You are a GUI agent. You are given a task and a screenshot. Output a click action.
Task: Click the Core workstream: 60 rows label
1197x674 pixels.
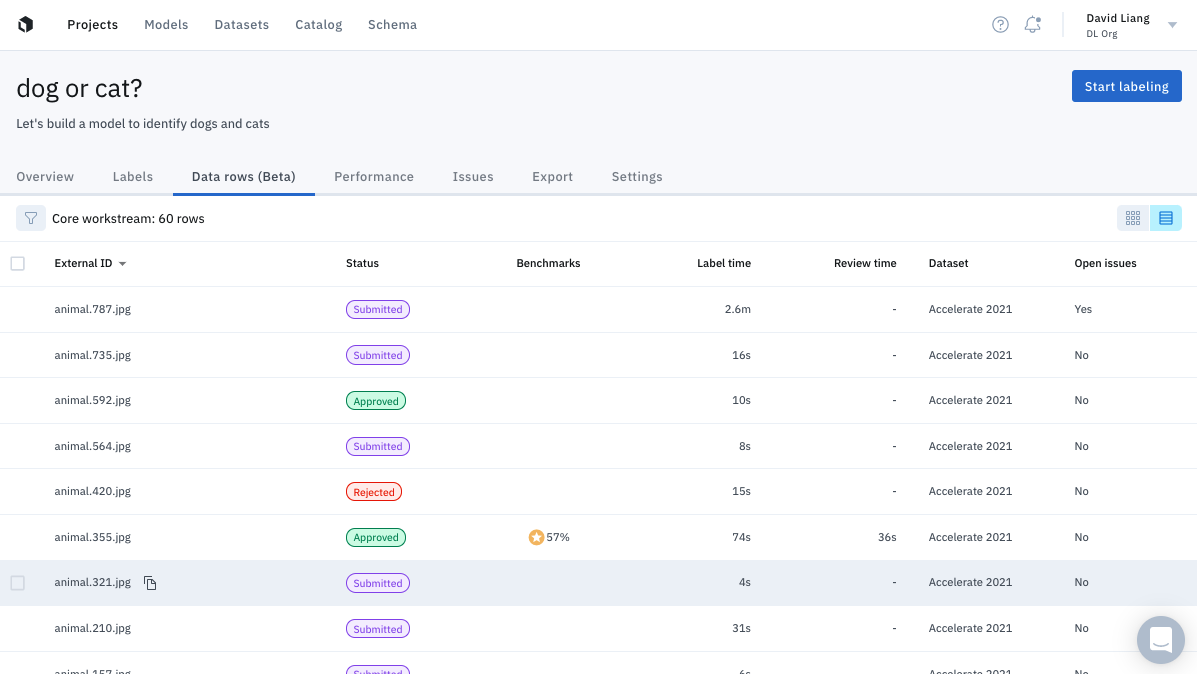tap(128, 218)
